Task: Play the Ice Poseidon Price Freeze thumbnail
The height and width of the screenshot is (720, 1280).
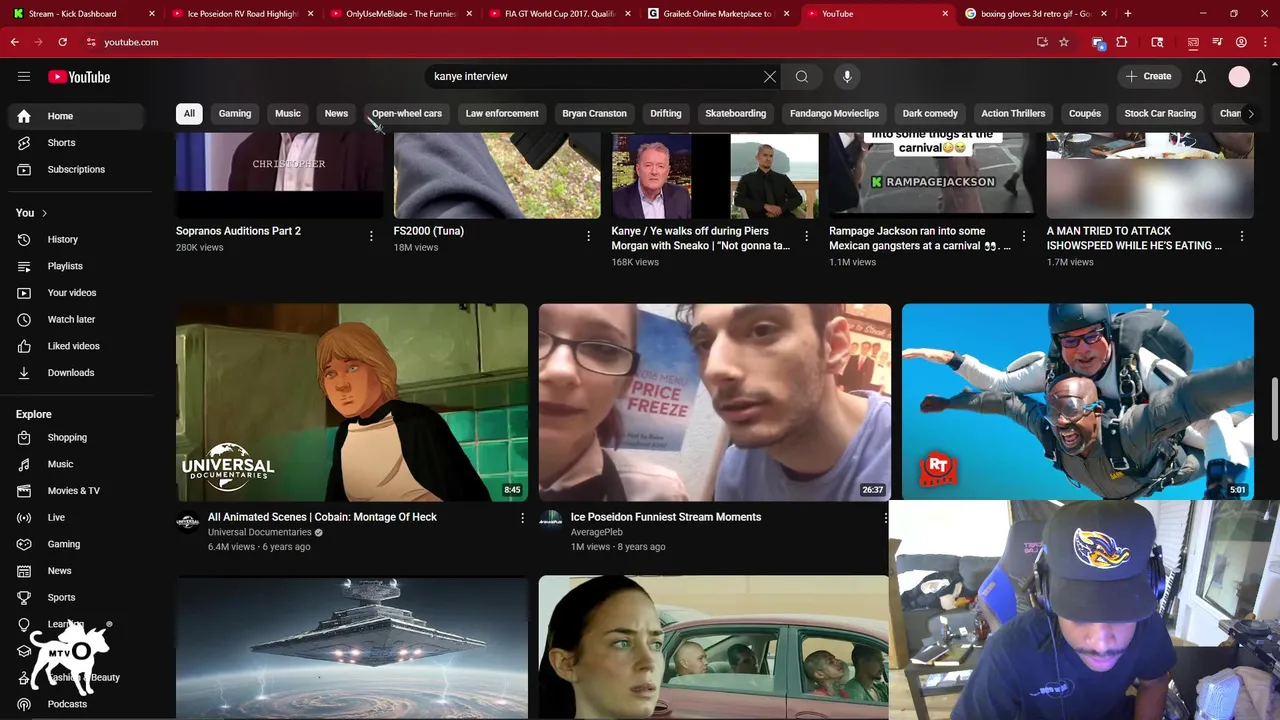Action: pyautogui.click(x=714, y=402)
